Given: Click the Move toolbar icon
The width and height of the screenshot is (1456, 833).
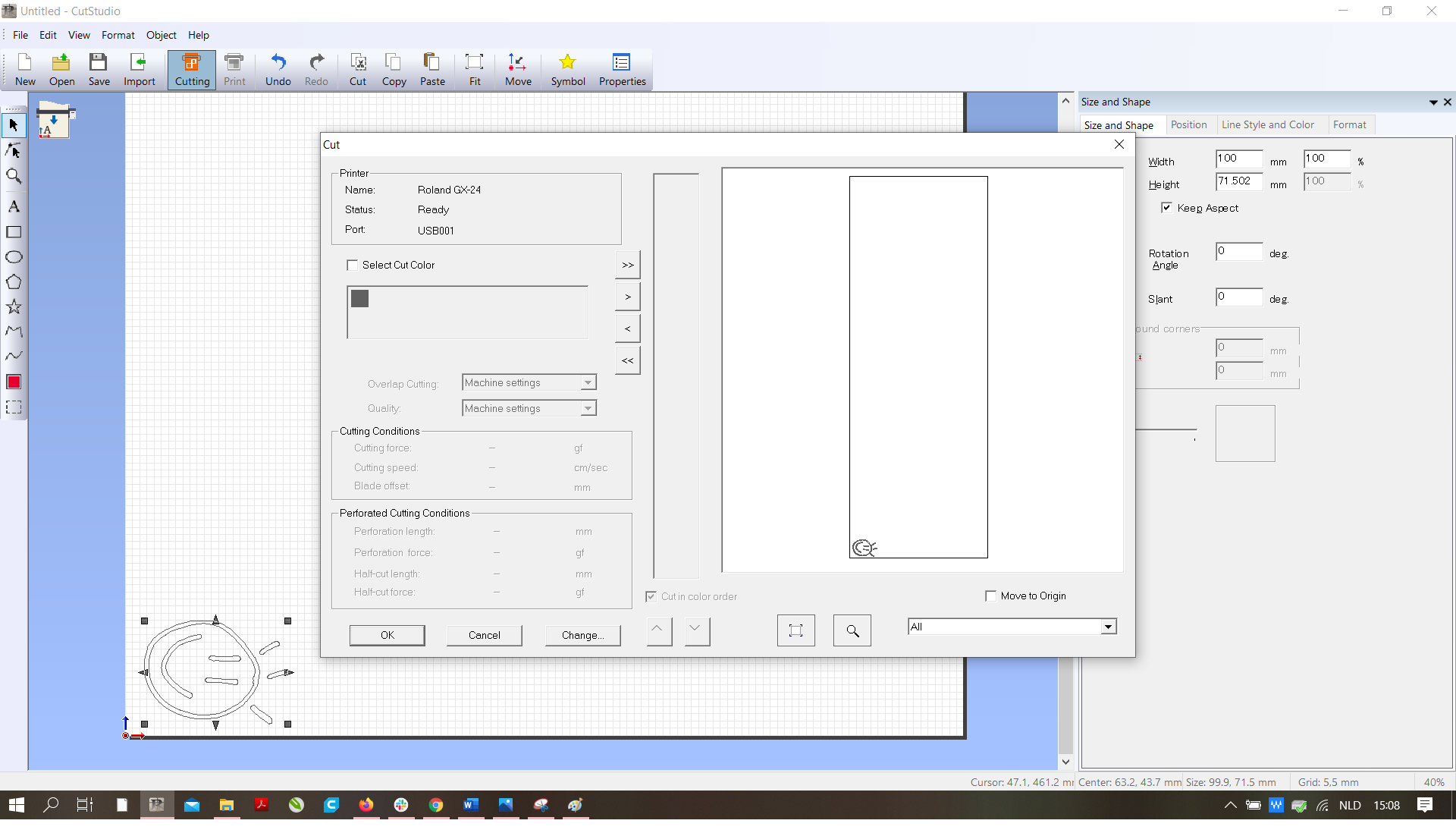Looking at the screenshot, I should click(518, 70).
